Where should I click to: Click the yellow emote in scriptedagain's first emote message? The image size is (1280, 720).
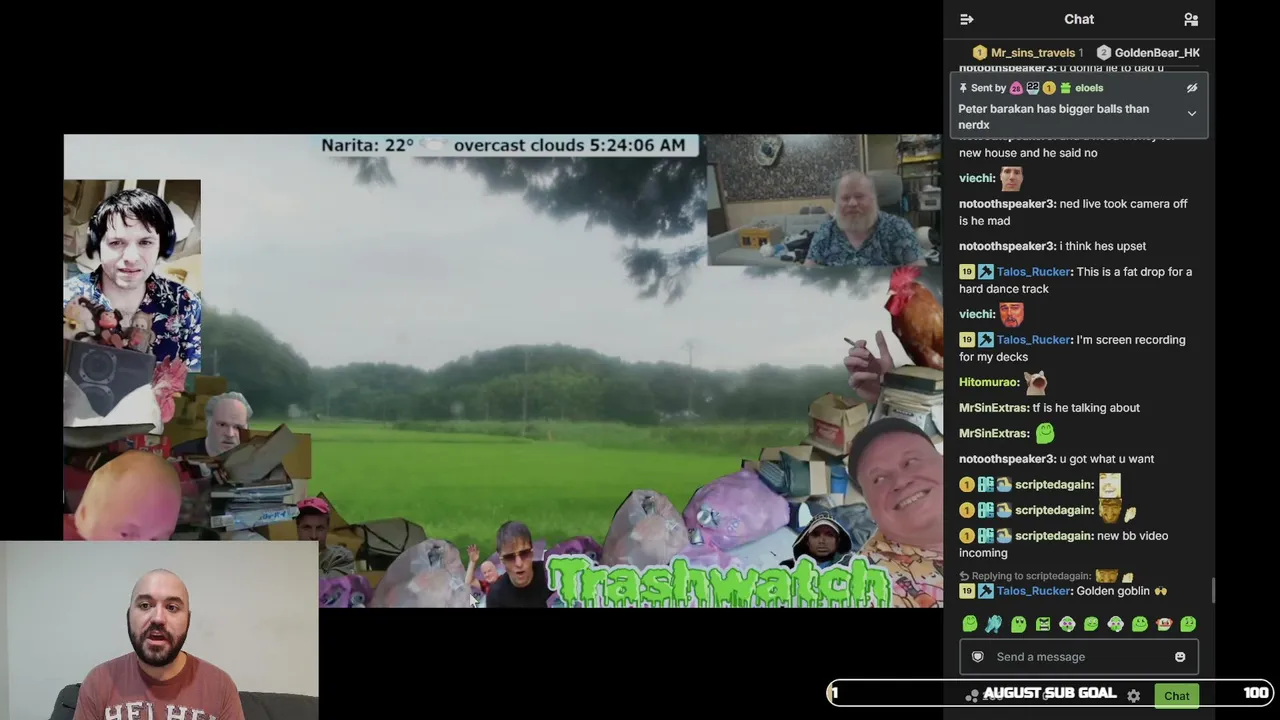[1110, 484]
